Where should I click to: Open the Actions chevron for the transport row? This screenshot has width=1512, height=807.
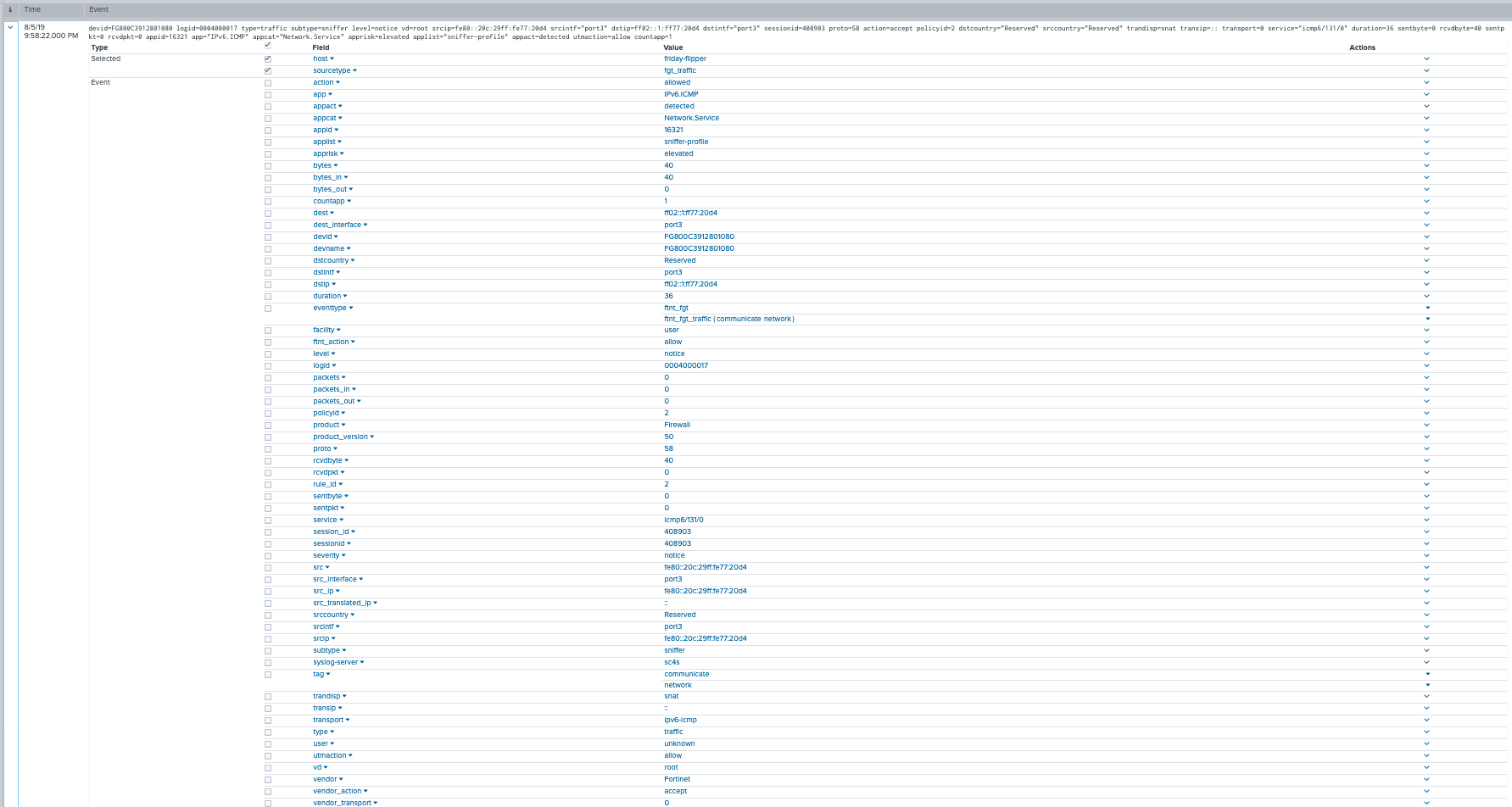(x=1426, y=721)
